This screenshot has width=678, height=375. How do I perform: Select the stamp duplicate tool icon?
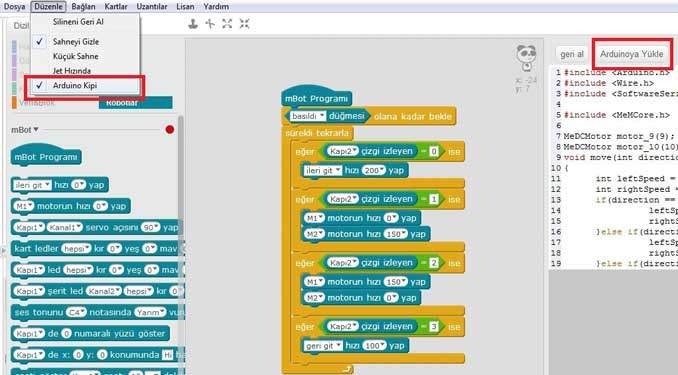(x=193, y=24)
